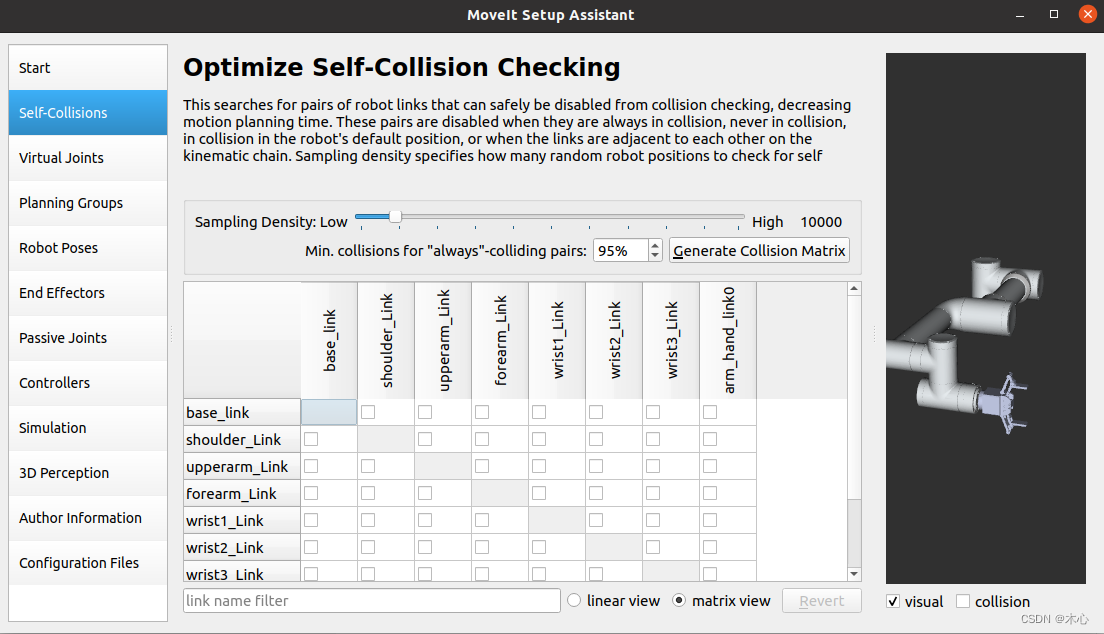
Task: Go to Passive Joints section
Action: point(88,338)
